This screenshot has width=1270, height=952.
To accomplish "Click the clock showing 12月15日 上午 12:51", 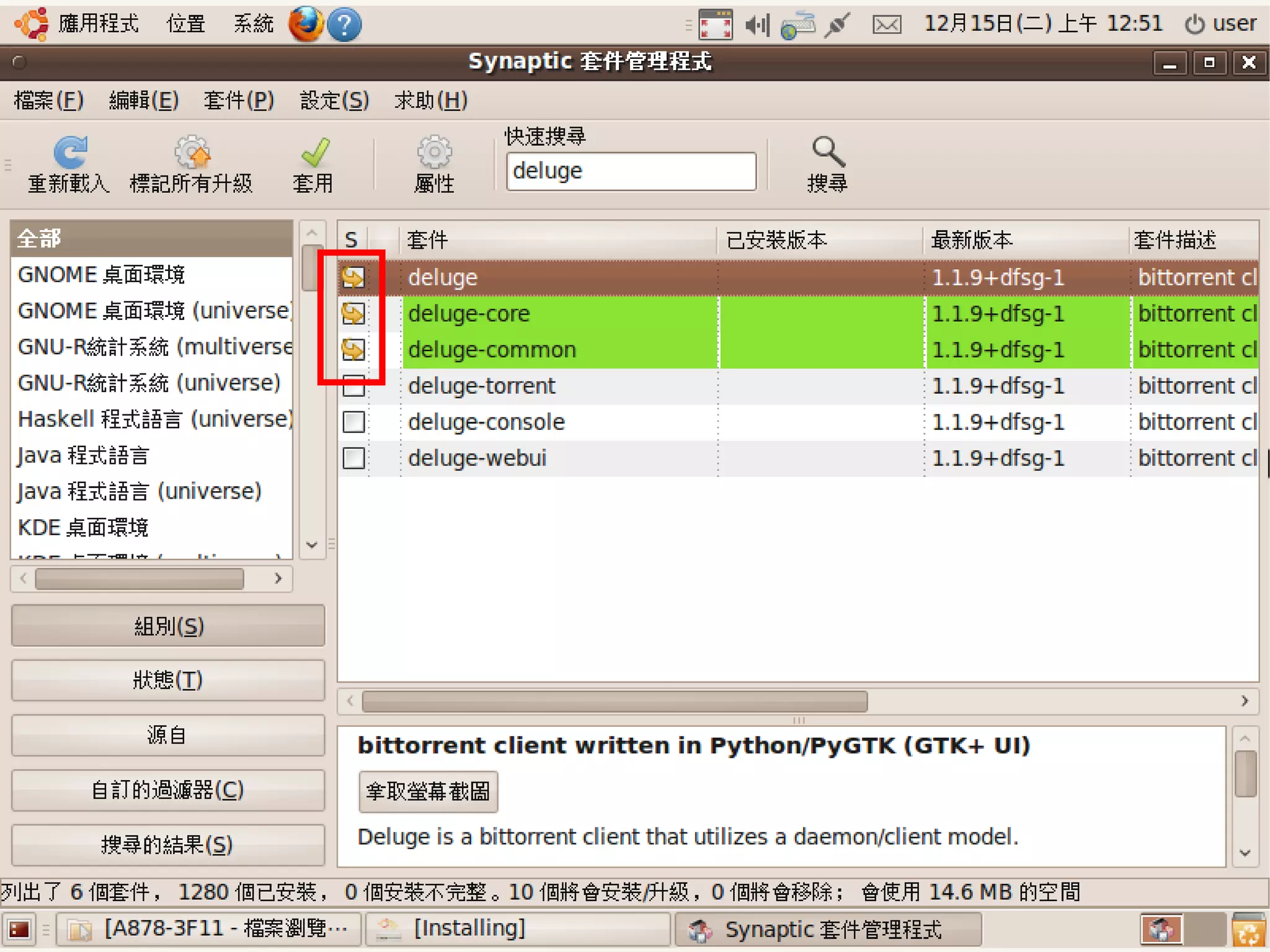I will [1043, 24].
